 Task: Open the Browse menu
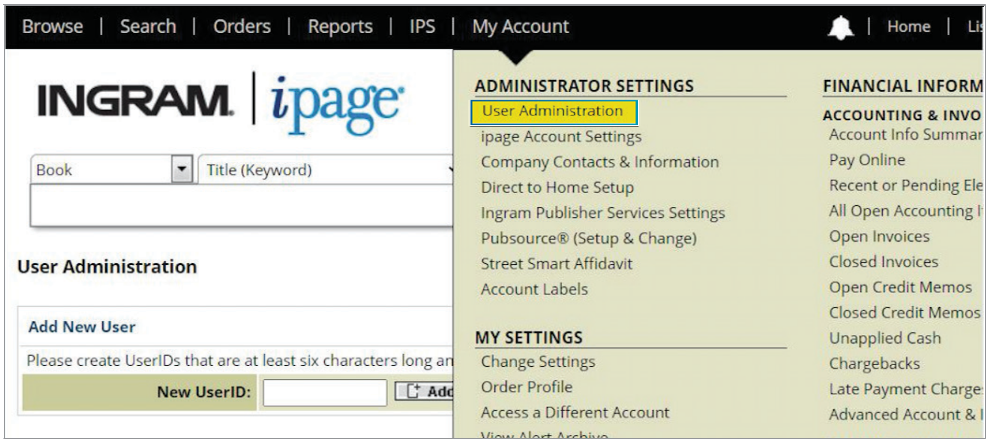point(53,27)
